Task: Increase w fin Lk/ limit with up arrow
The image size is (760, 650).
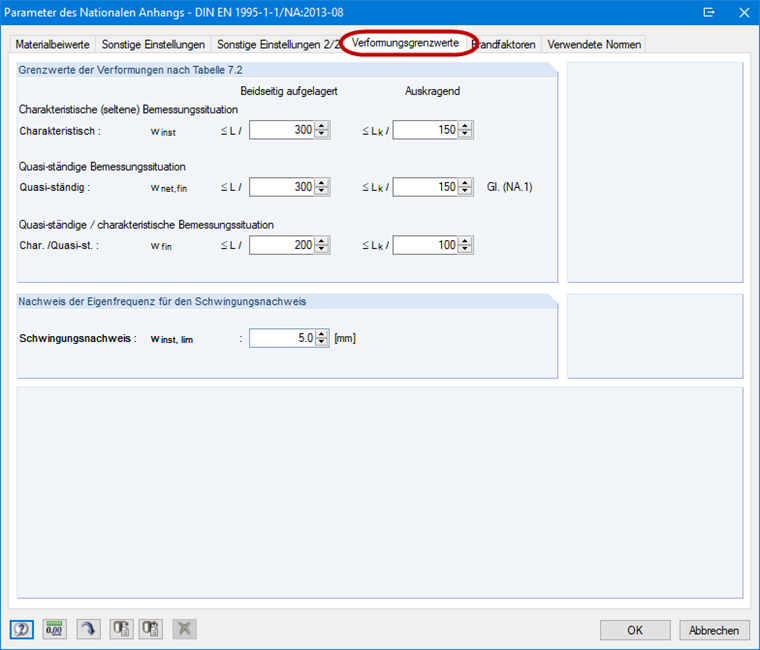Action: coord(465,241)
